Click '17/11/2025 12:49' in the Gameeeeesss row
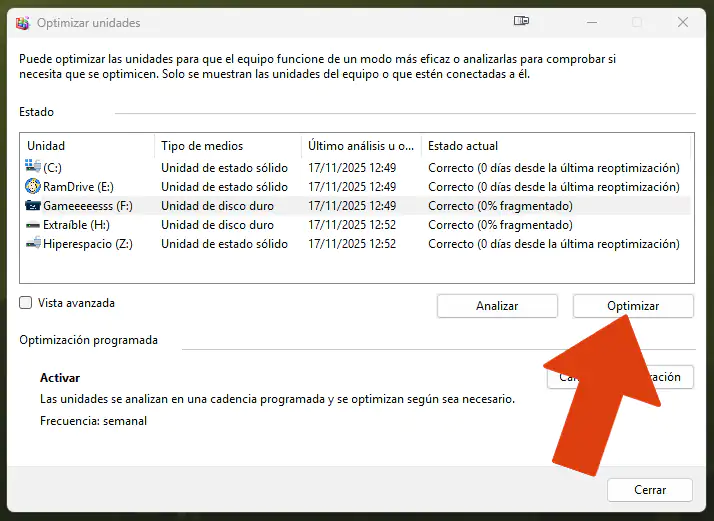Image resolution: width=714 pixels, height=521 pixels. (352, 206)
